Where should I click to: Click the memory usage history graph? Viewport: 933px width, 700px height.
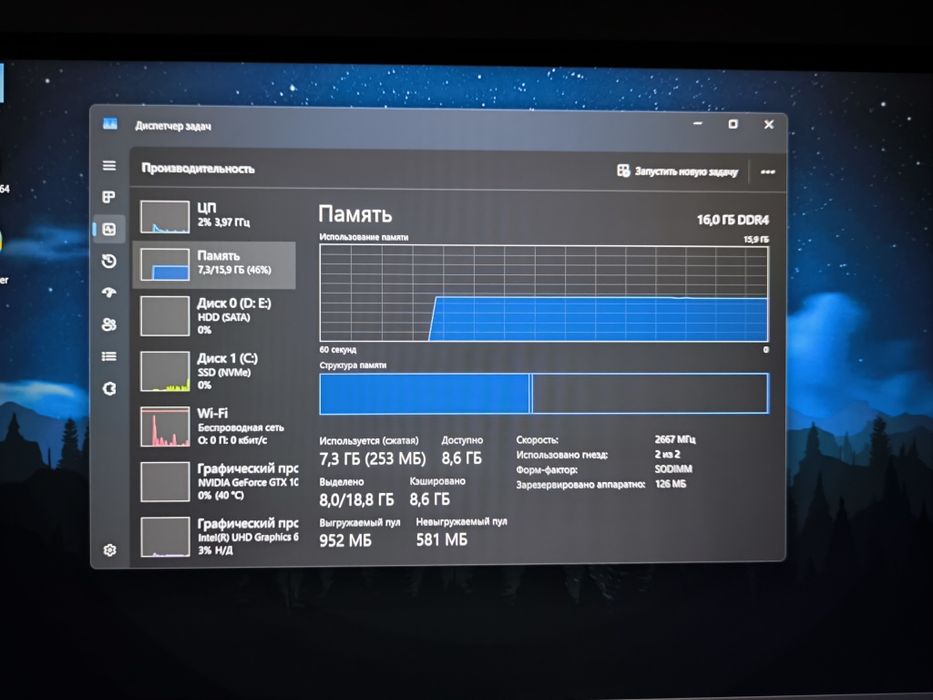click(544, 293)
